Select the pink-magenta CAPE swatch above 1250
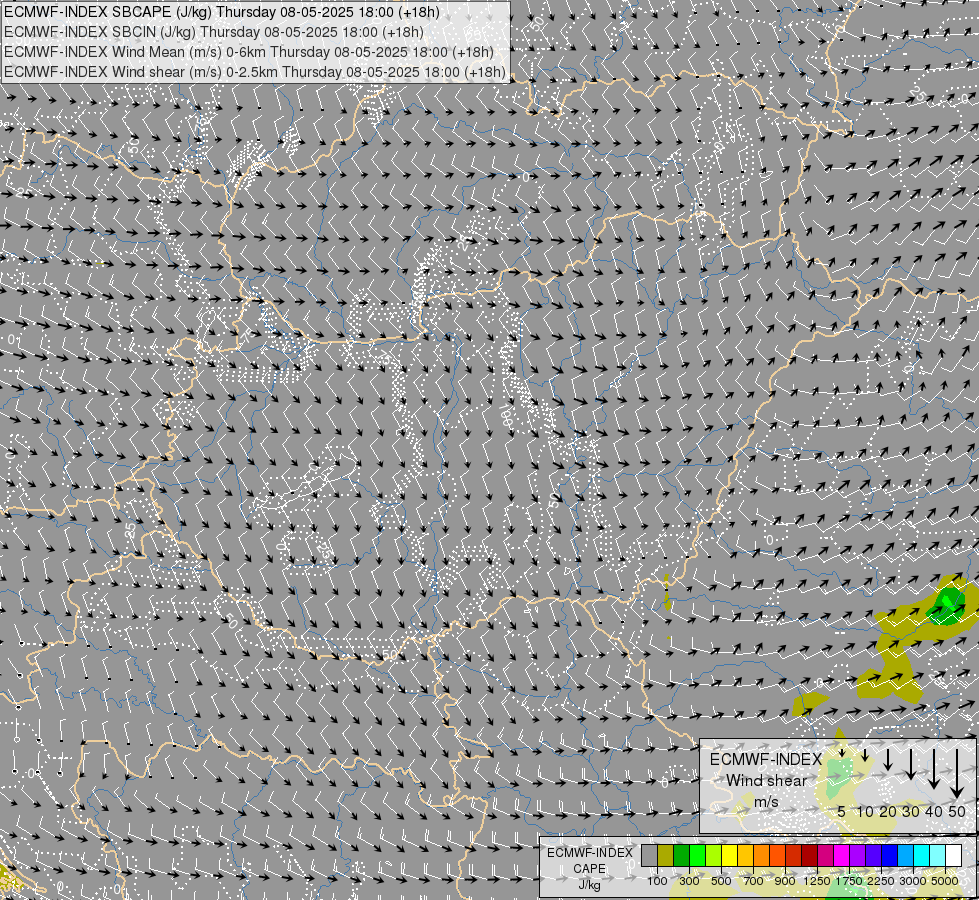The image size is (979, 900). 825,856
